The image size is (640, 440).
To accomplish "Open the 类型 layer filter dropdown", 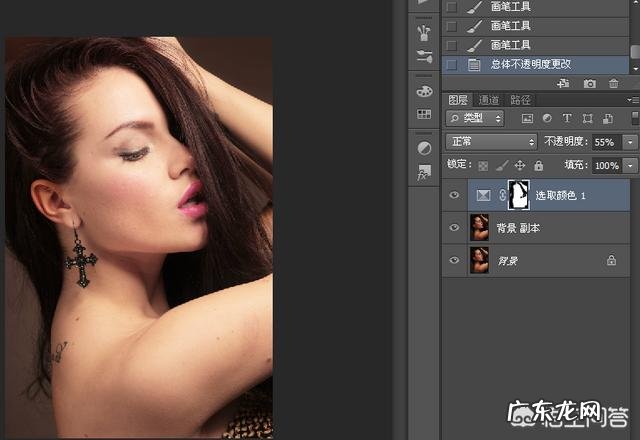I will [x=474, y=118].
